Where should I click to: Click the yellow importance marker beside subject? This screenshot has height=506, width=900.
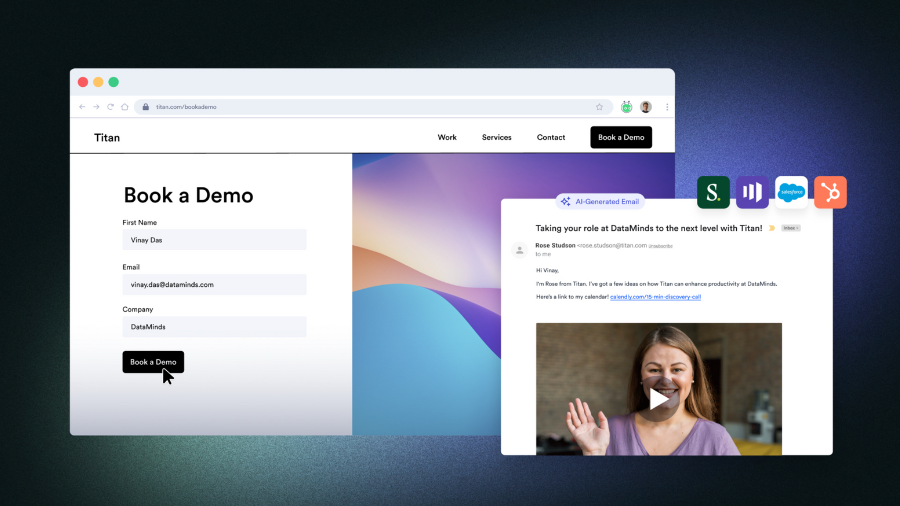(772, 228)
